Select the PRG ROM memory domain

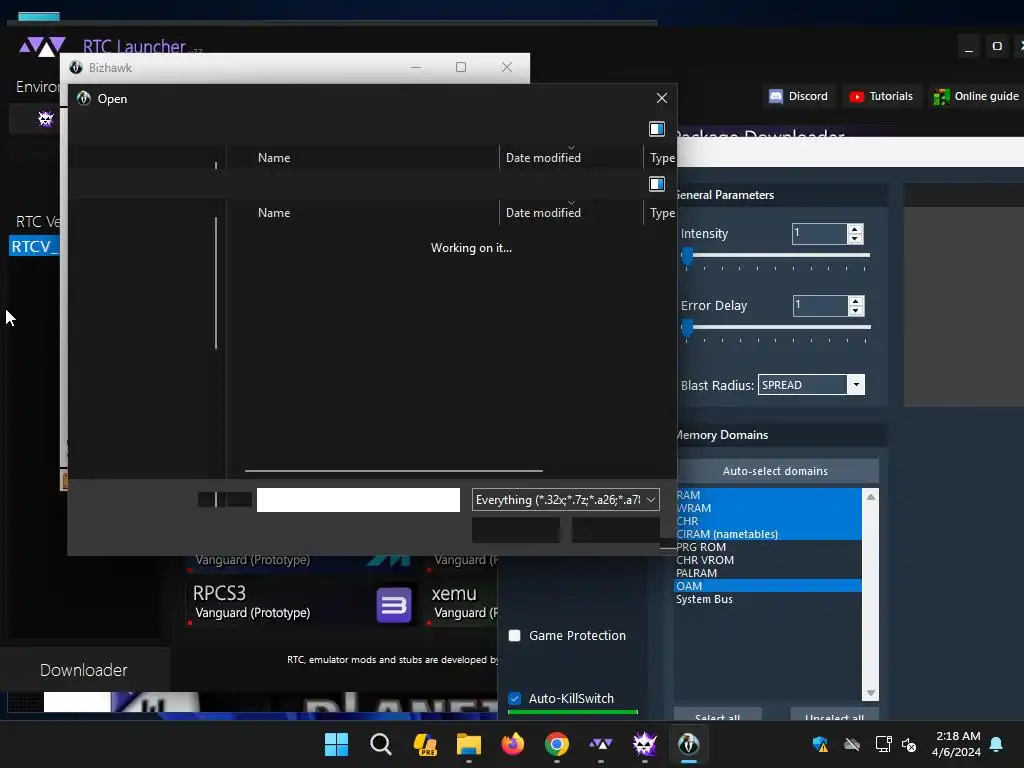(x=768, y=547)
